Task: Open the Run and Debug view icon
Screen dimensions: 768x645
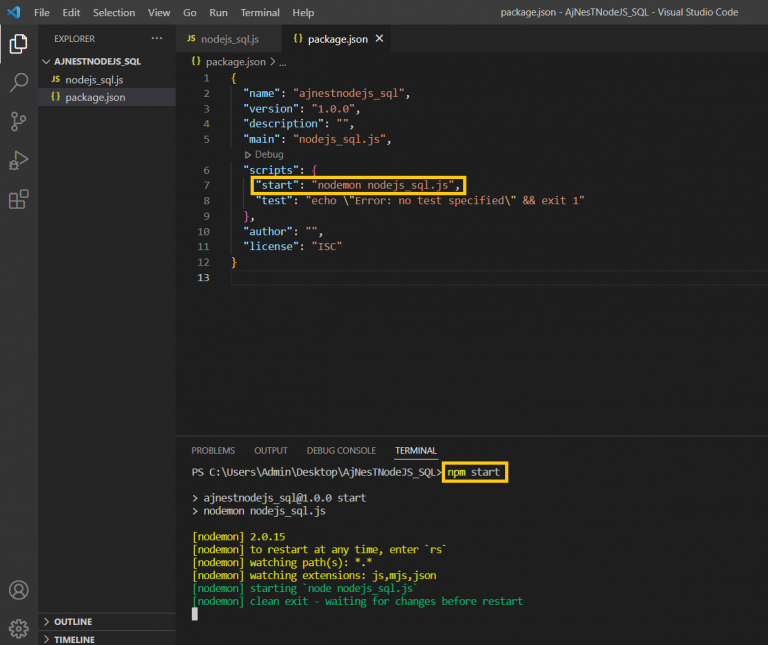Action: pyautogui.click(x=18, y=161)
